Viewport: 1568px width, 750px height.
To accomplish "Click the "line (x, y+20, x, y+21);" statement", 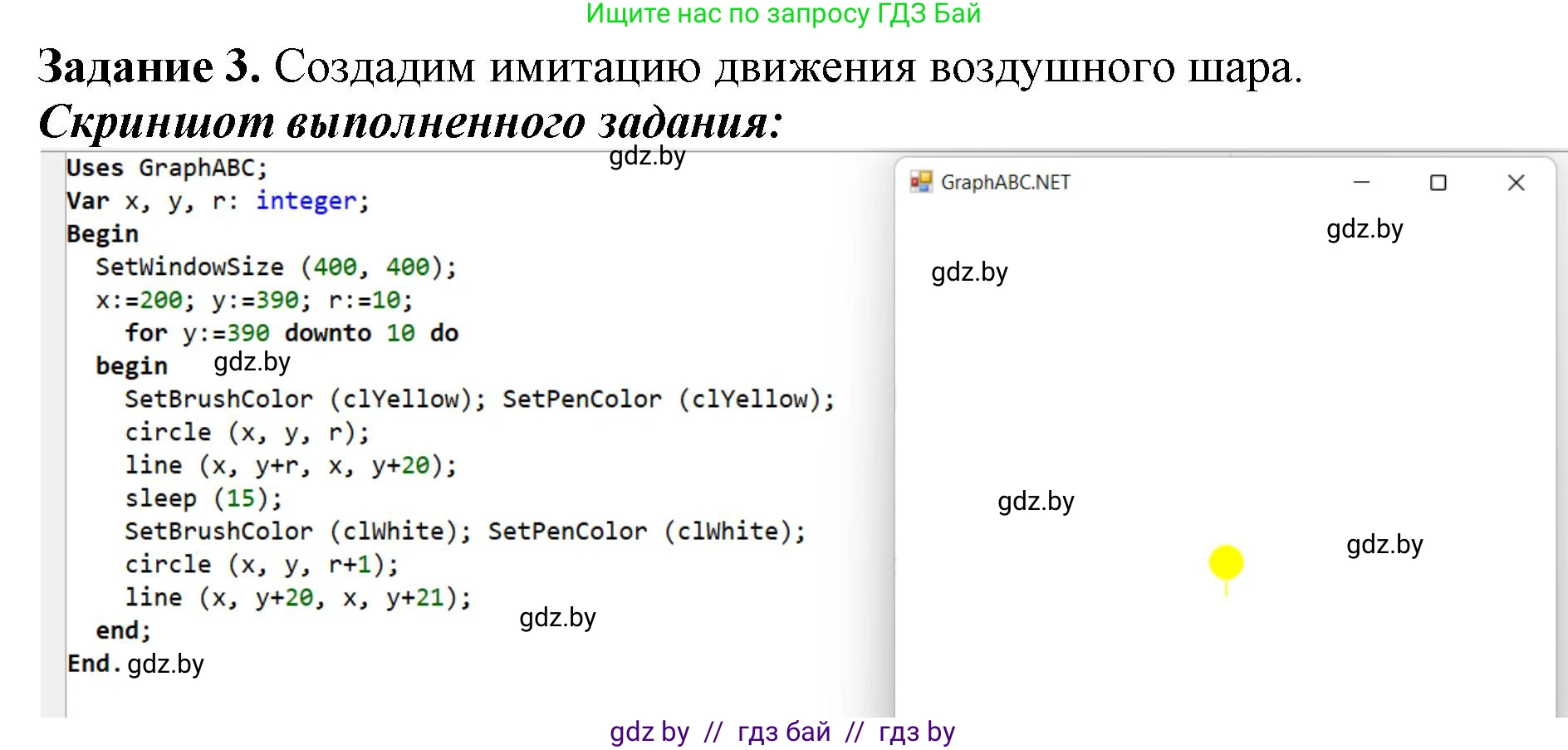I will pyautogui.click(x=297, y=598).
